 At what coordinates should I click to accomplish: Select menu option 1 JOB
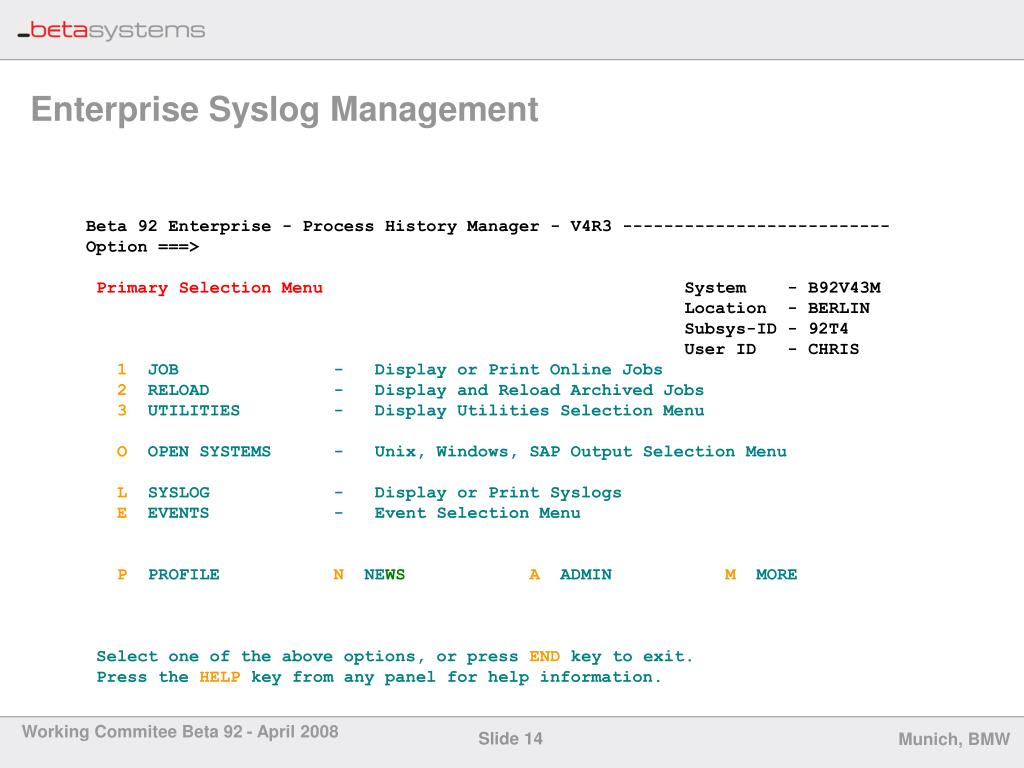click(148, 370)
